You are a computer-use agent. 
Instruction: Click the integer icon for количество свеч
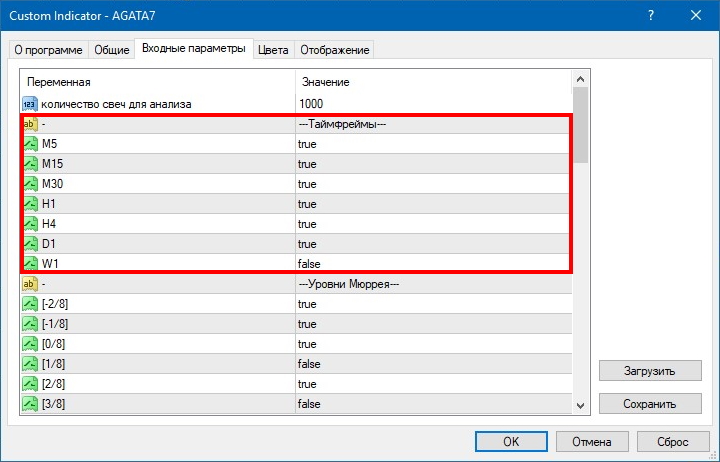30,104
